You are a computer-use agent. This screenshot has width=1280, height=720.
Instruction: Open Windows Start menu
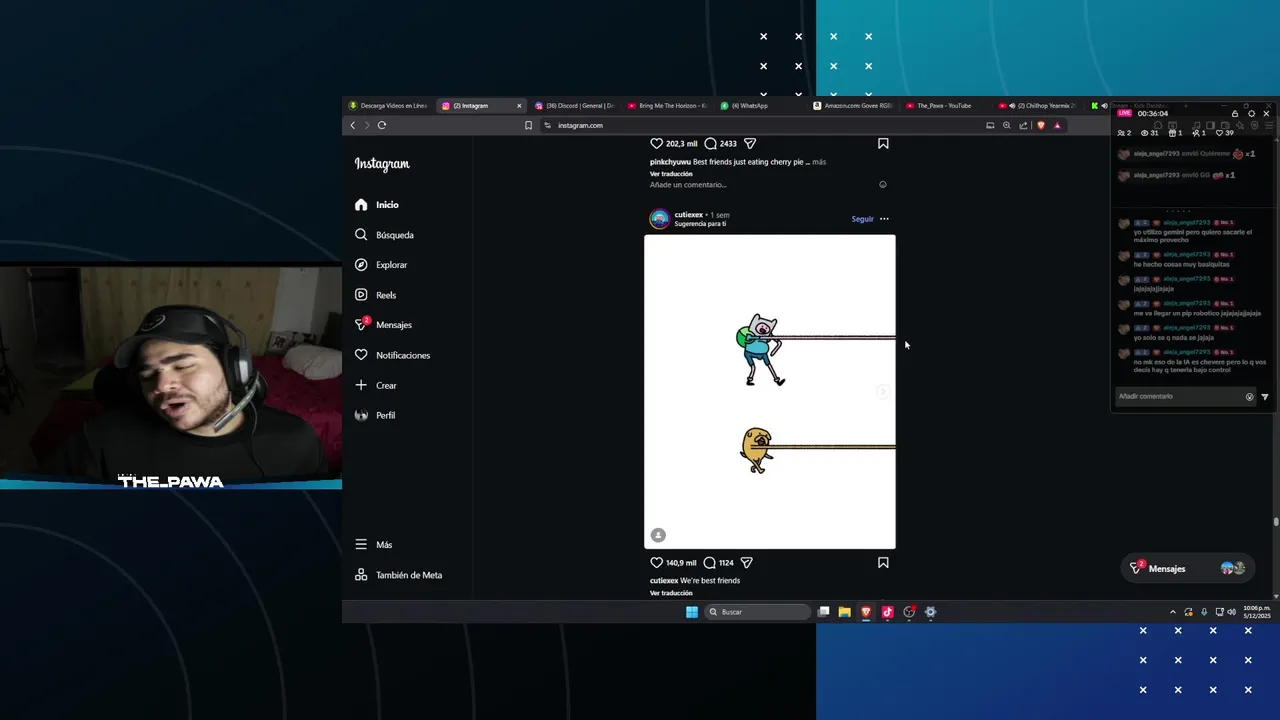tap(692, 612)
